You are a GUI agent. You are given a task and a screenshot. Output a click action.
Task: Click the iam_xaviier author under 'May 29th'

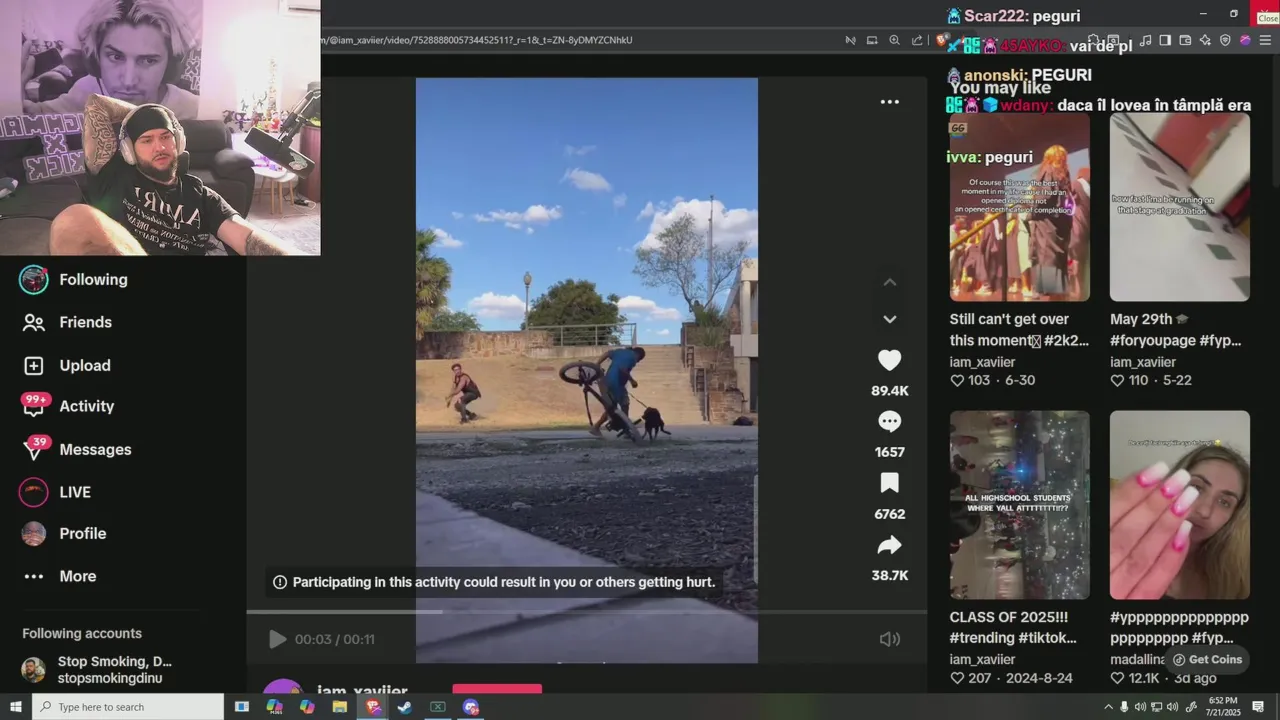[1143, 362]
